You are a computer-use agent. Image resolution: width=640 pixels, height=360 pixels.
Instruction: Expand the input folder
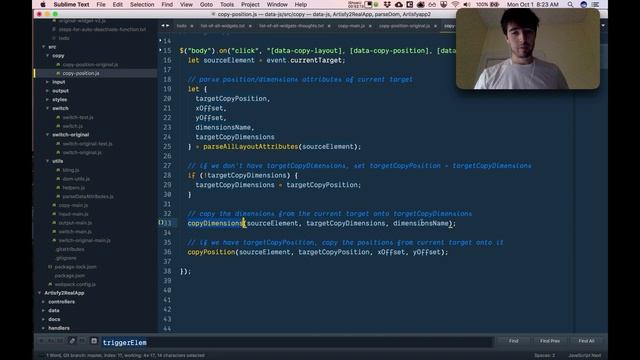click(x=48, y=82)
